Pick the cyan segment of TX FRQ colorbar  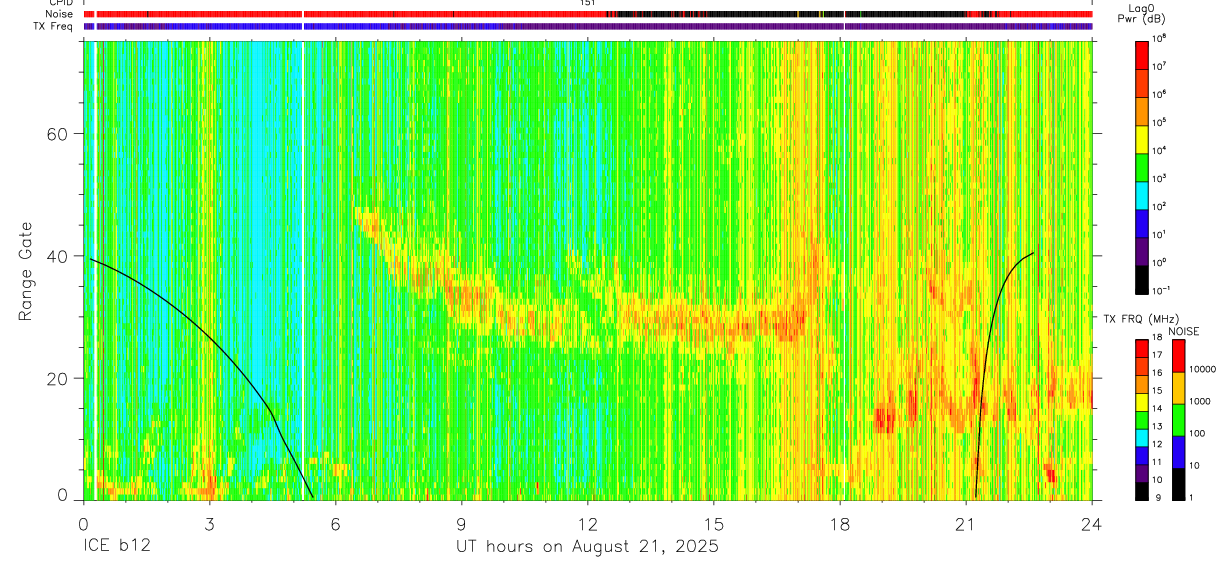tap(1141, 437)
